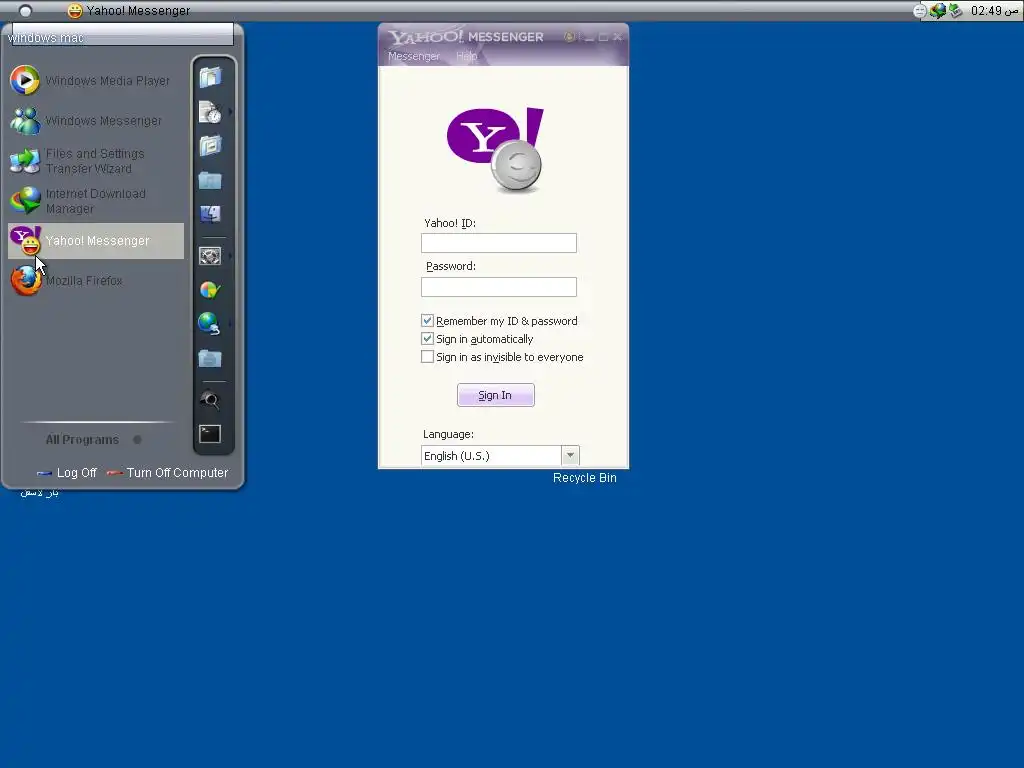Click the Log Off icon
This screenshot has width=1024, height=768.
(x=44, y=473)
